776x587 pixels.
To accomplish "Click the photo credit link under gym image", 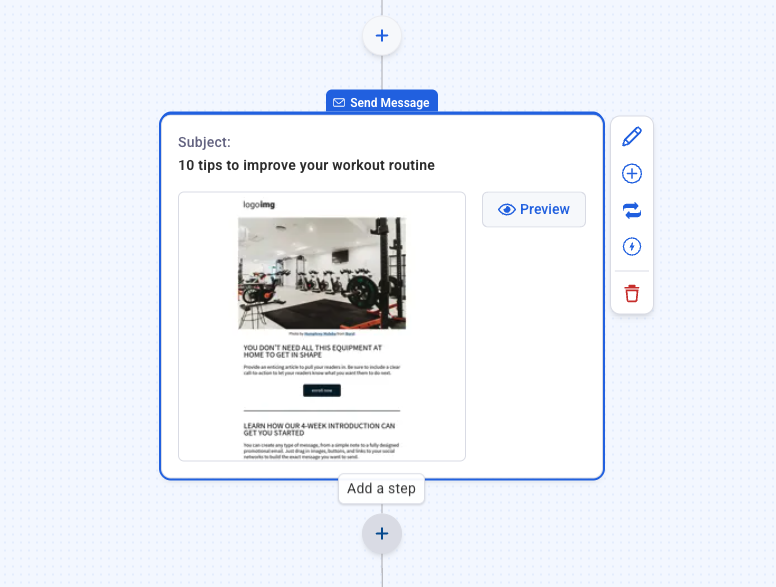I will (322, 334).
